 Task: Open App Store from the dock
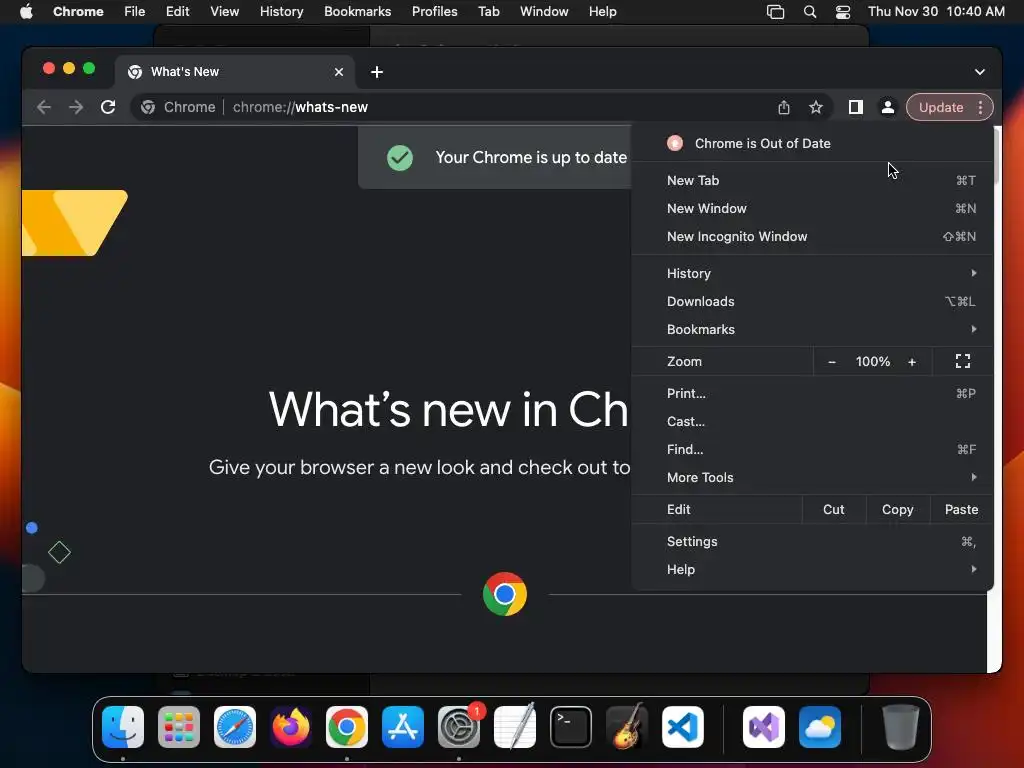click(x=403, y=727)
